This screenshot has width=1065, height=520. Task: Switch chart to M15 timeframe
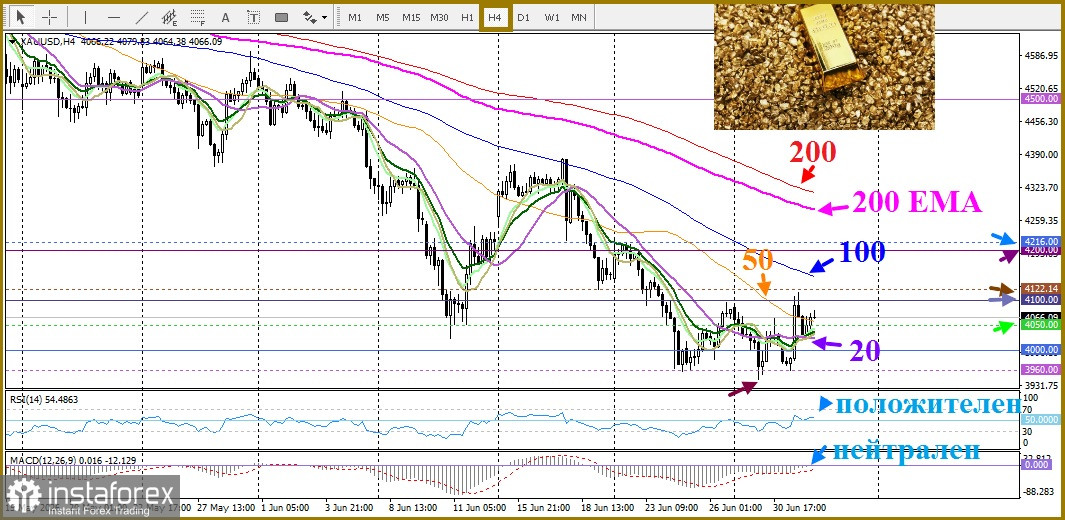[x=411, y=17]
